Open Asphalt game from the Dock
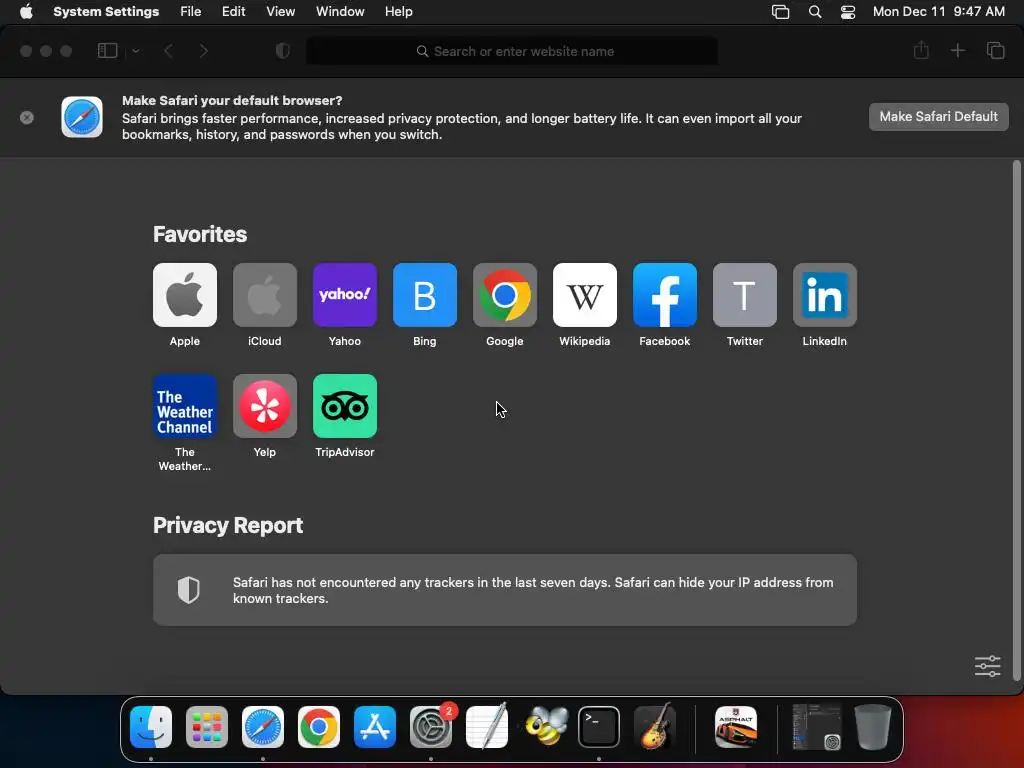Image resolution: width=1024 pixels, height=768 pixels. pos(736,727)
